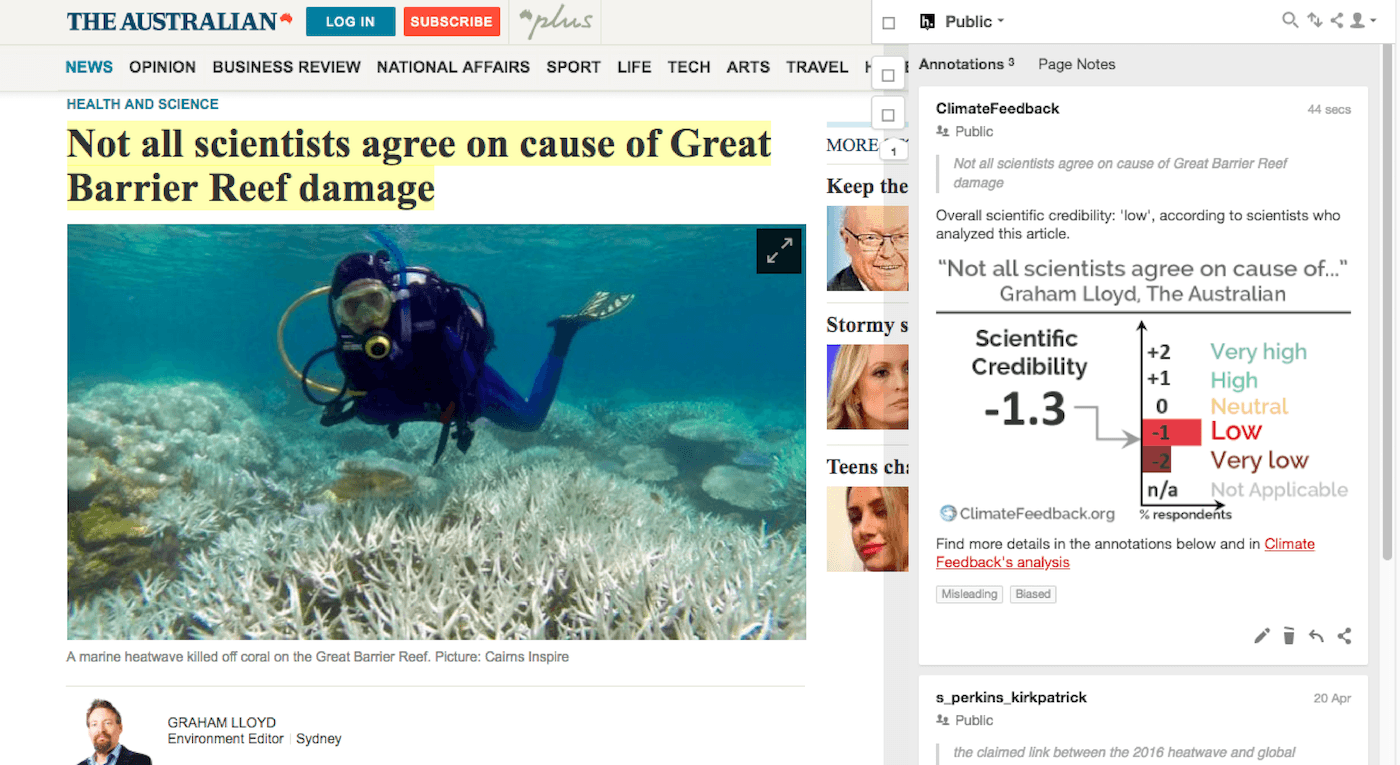Click the search icon in Hypothesis sidebar
Viewport: 1400px width, 765px height.
tap(1290, 20)
